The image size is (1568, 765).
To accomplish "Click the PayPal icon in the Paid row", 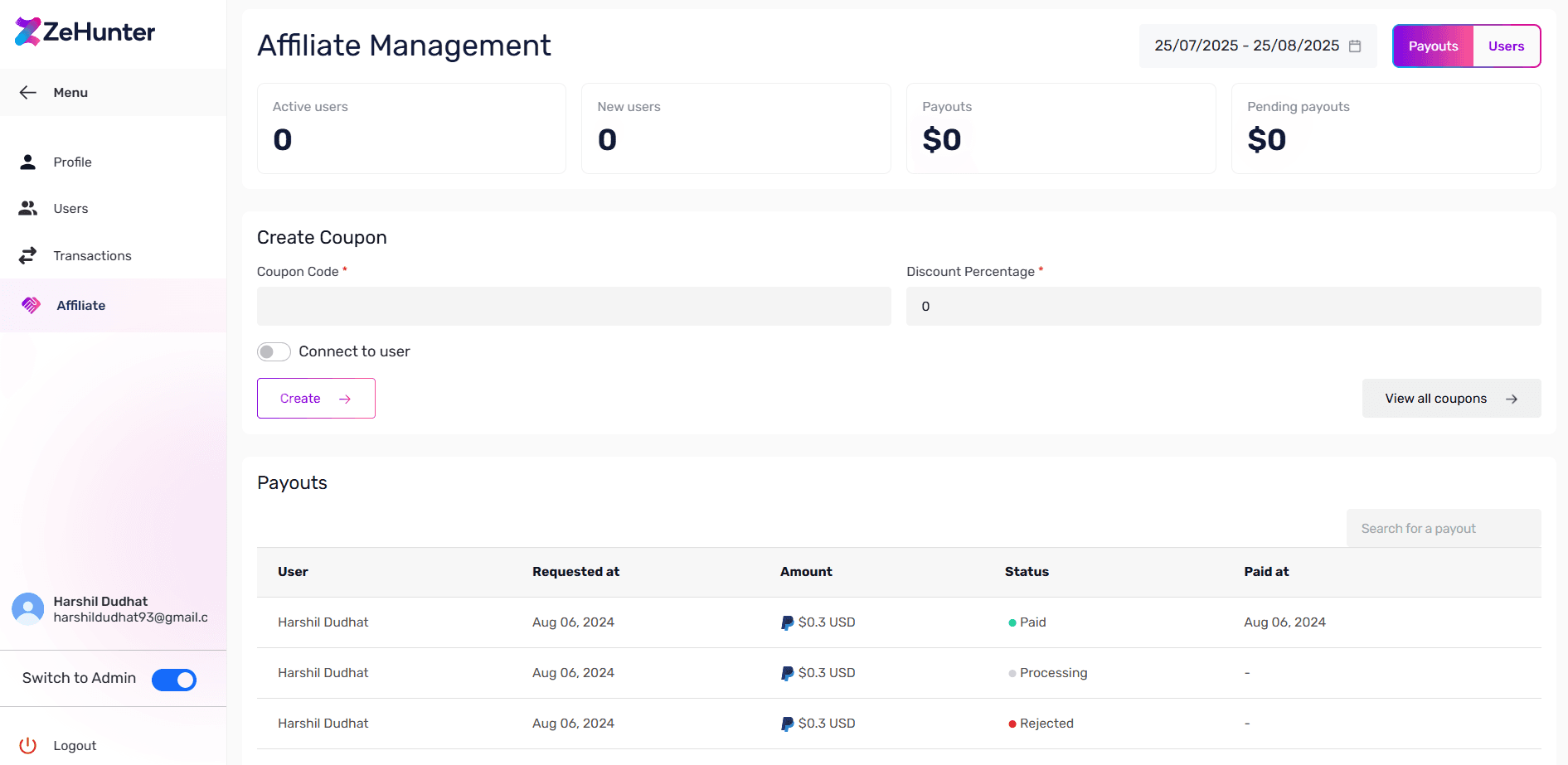I will coord(787,622).
